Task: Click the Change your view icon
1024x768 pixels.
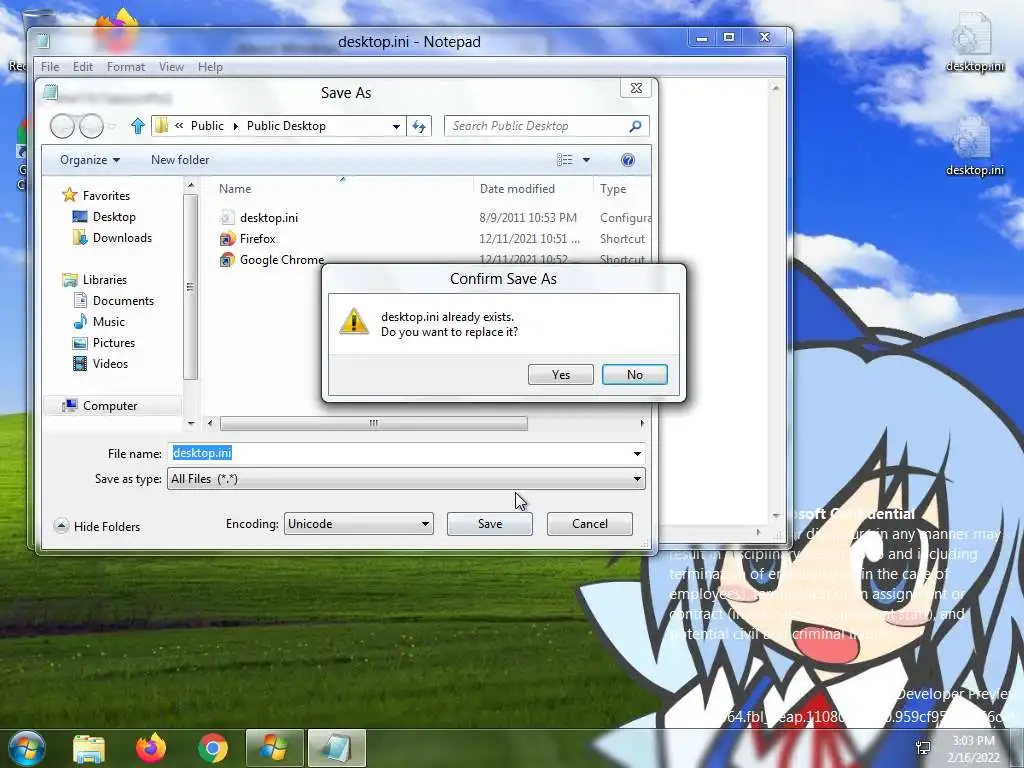Action: click(565, 160)
